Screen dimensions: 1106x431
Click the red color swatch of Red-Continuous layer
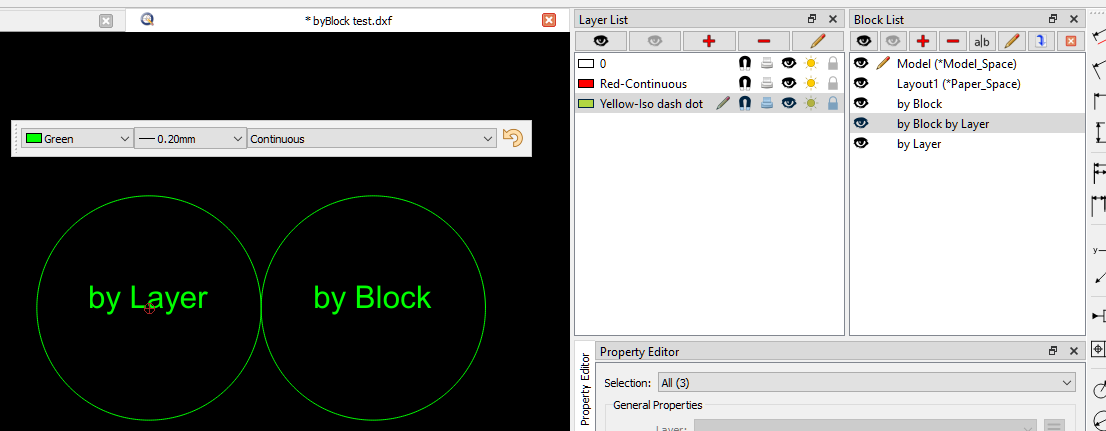[x=586, y=84]
